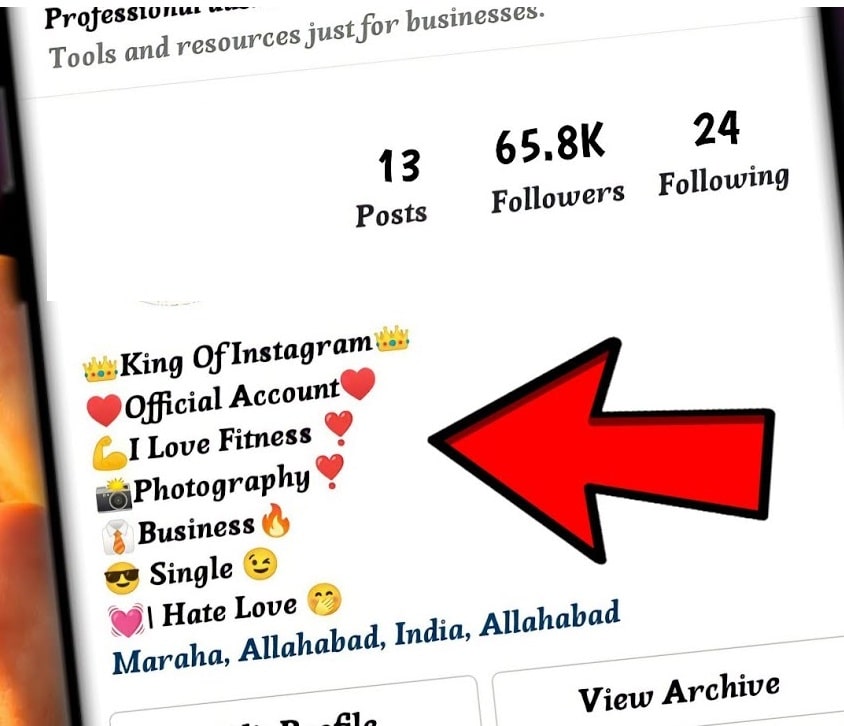Click the flexed bicep emoji beside I Love Fitness
The height and width of the screenshot is (726, 844).
click(109, 453)
